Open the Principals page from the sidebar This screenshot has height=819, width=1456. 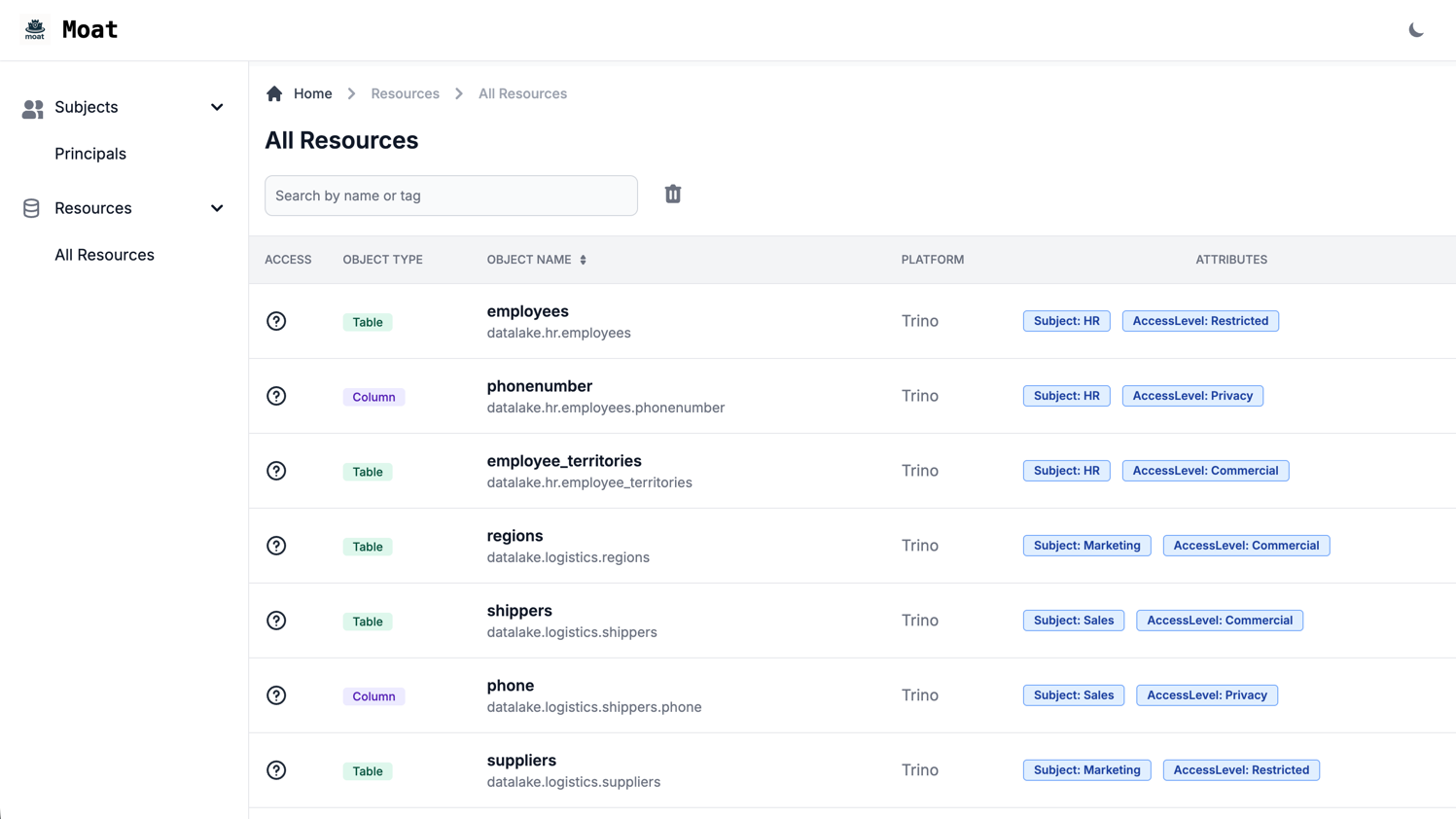click(x=89, y=153)
